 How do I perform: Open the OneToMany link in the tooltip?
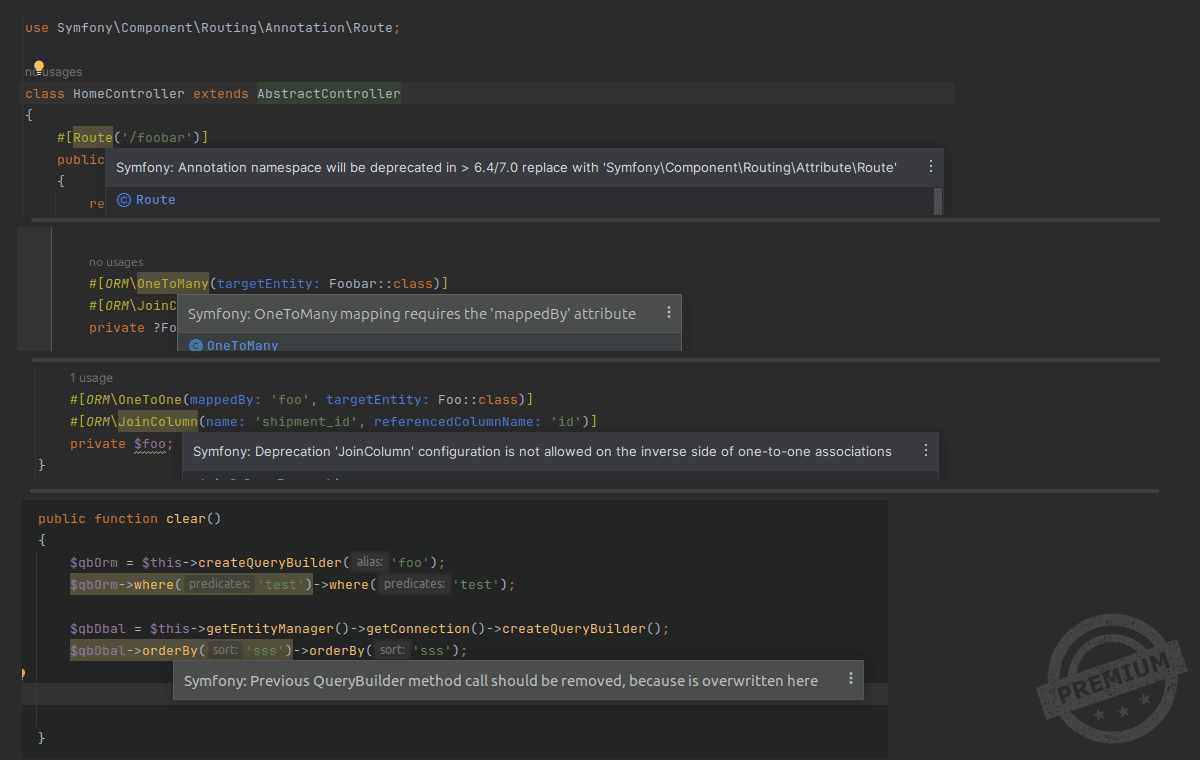pyautogui.click(x=242, y=346)
